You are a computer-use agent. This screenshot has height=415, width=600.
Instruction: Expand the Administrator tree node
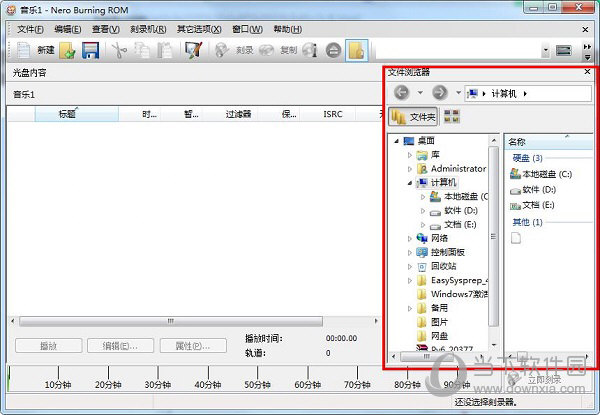pyautogui.click(x=410, y=169)
